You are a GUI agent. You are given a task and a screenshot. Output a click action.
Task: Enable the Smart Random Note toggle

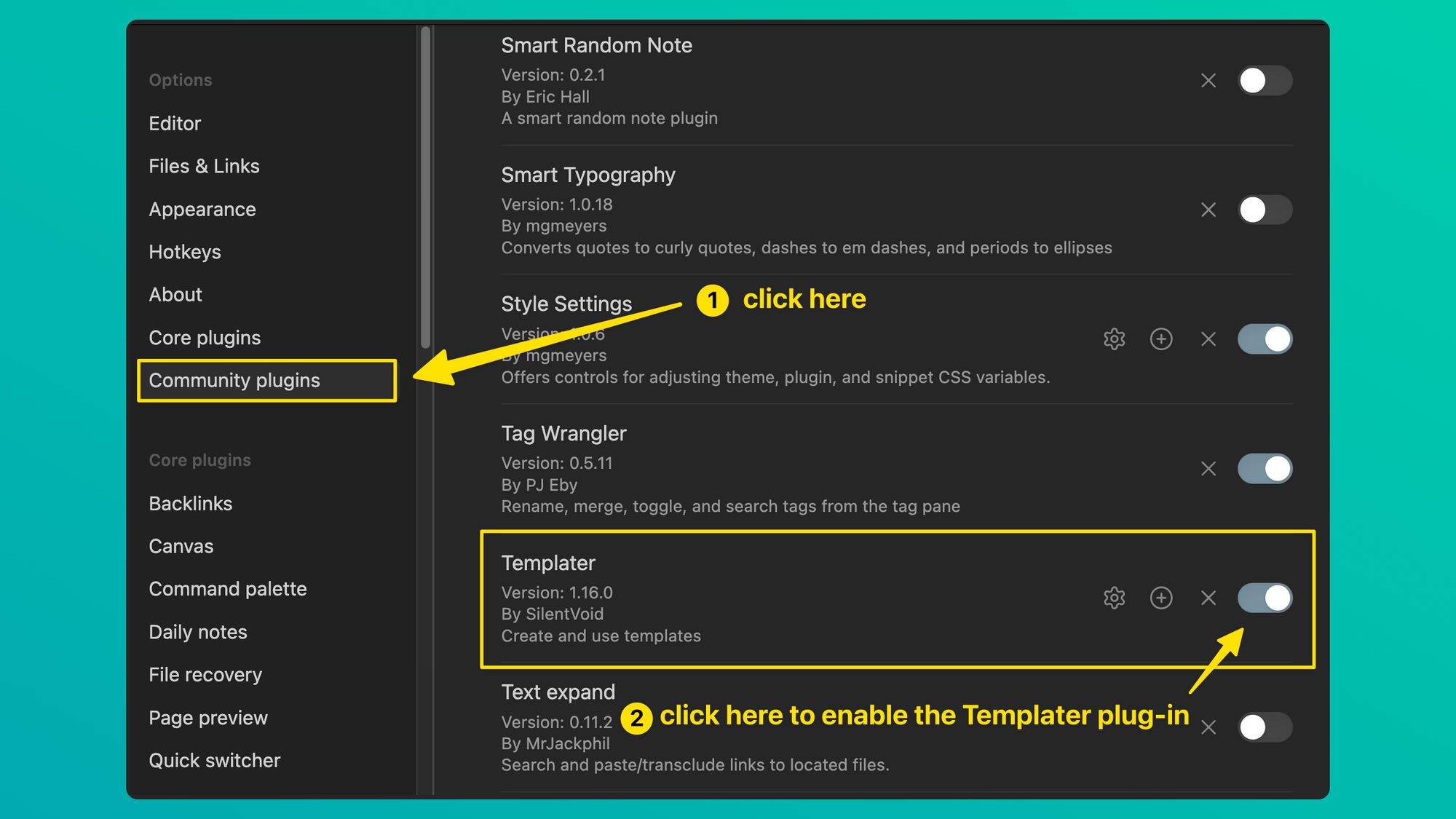coord(1265,80)
